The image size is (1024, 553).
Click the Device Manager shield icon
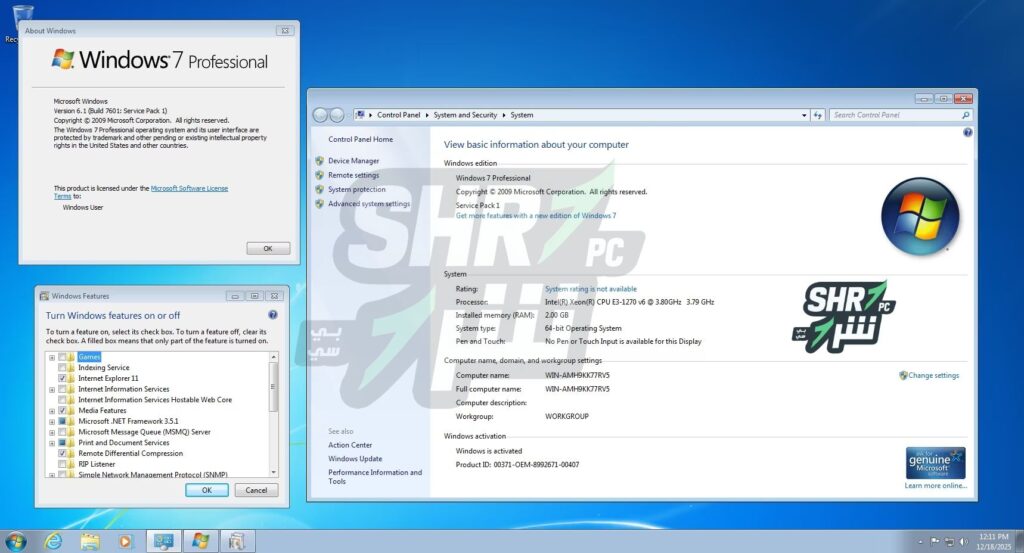point(319,161)
